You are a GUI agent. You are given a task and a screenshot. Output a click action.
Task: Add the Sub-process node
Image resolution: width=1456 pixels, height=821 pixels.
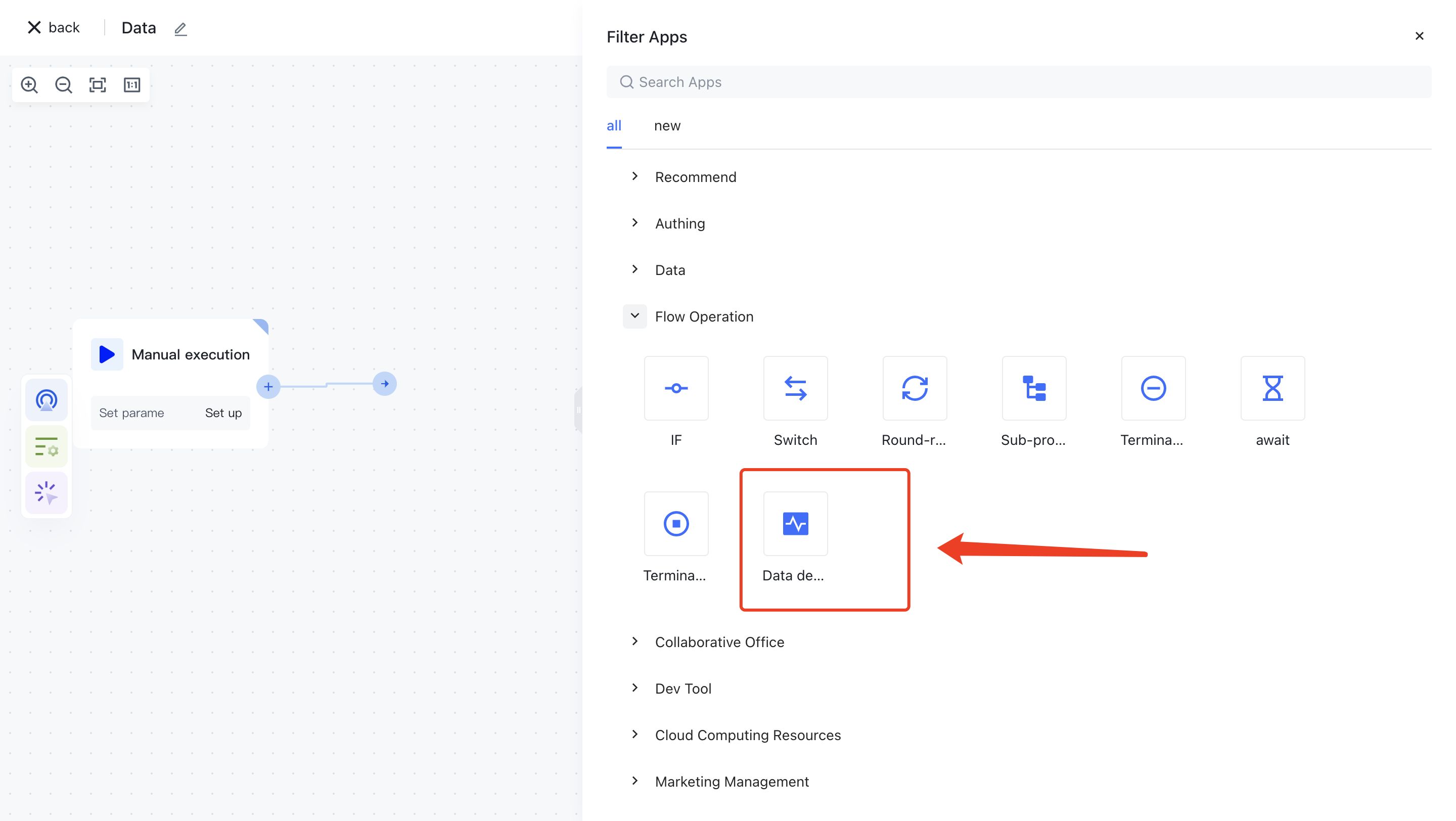tap(1034, 388)
